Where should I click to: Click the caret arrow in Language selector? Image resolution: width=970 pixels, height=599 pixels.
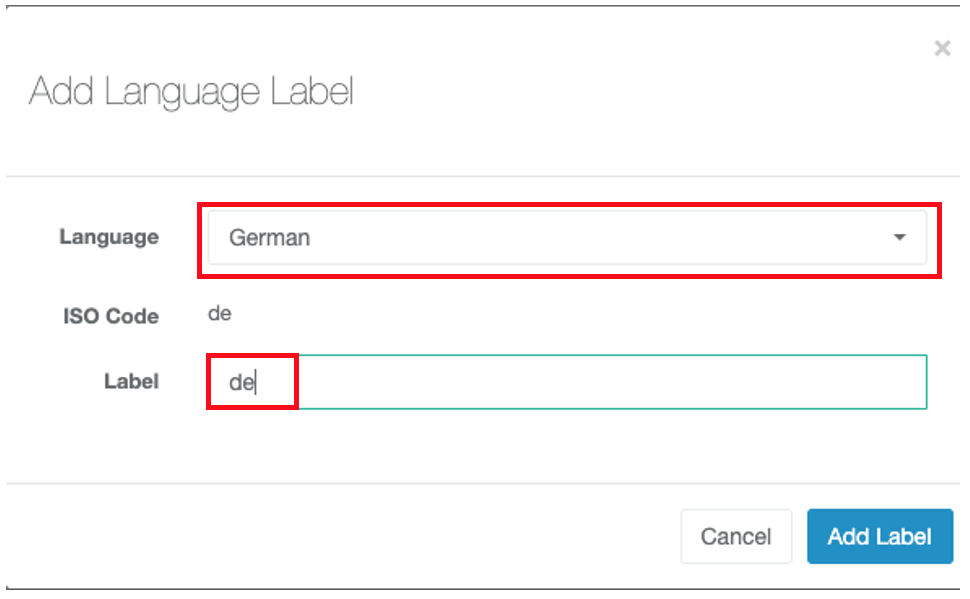[x=899, y=238]
